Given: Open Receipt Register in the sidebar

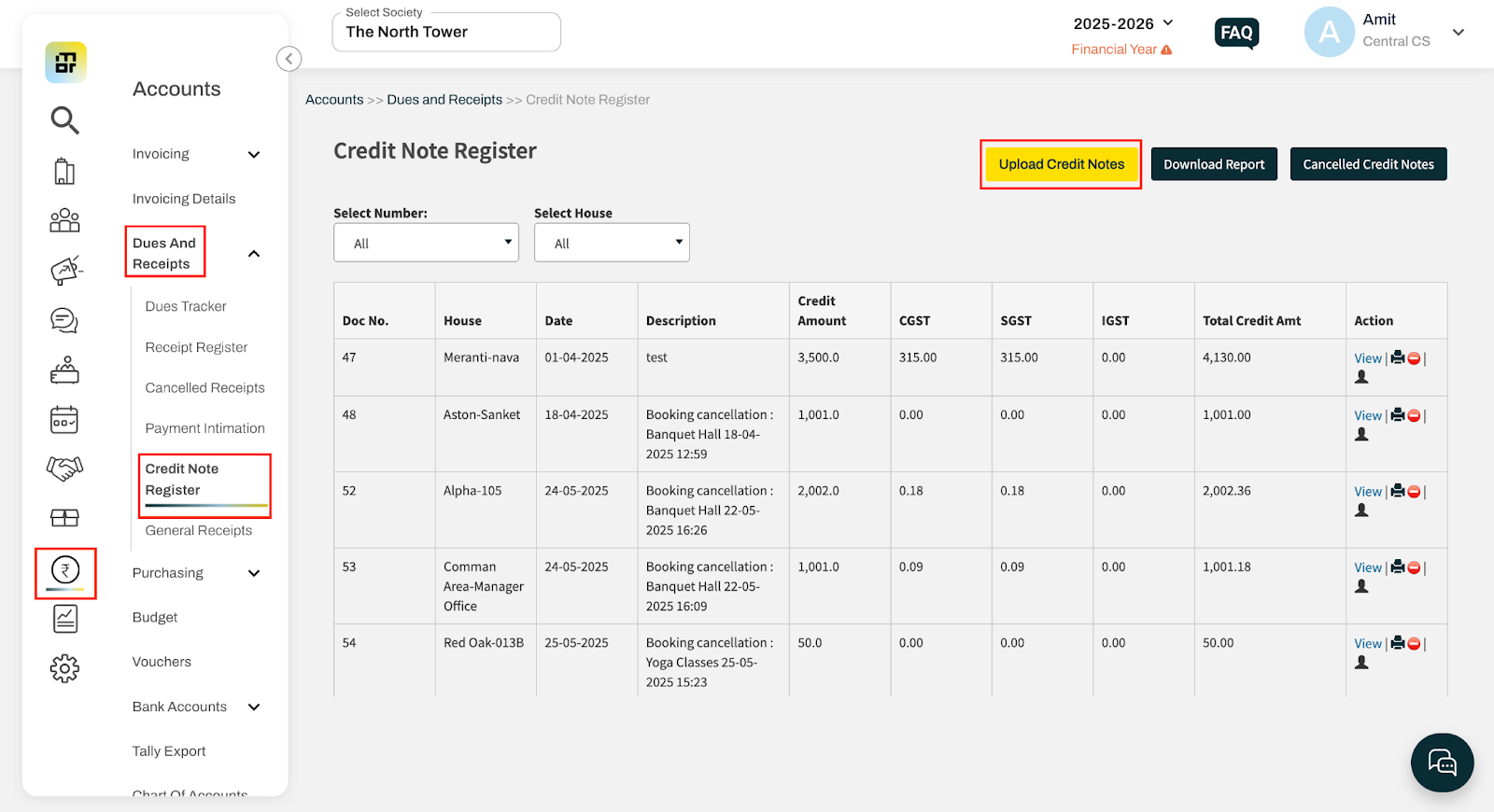Looking at the screenshot, I should [x=196, y=347].
